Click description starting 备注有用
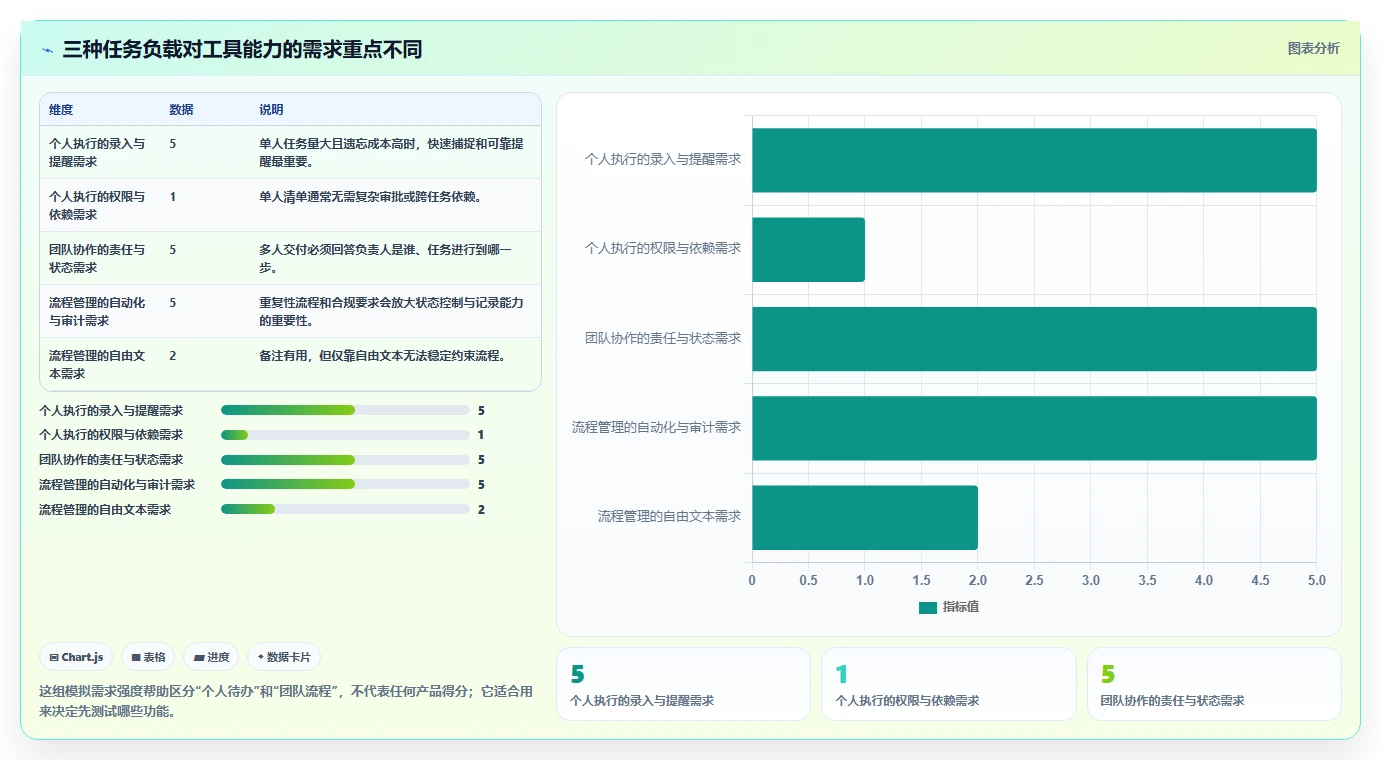 click(383, 356)
